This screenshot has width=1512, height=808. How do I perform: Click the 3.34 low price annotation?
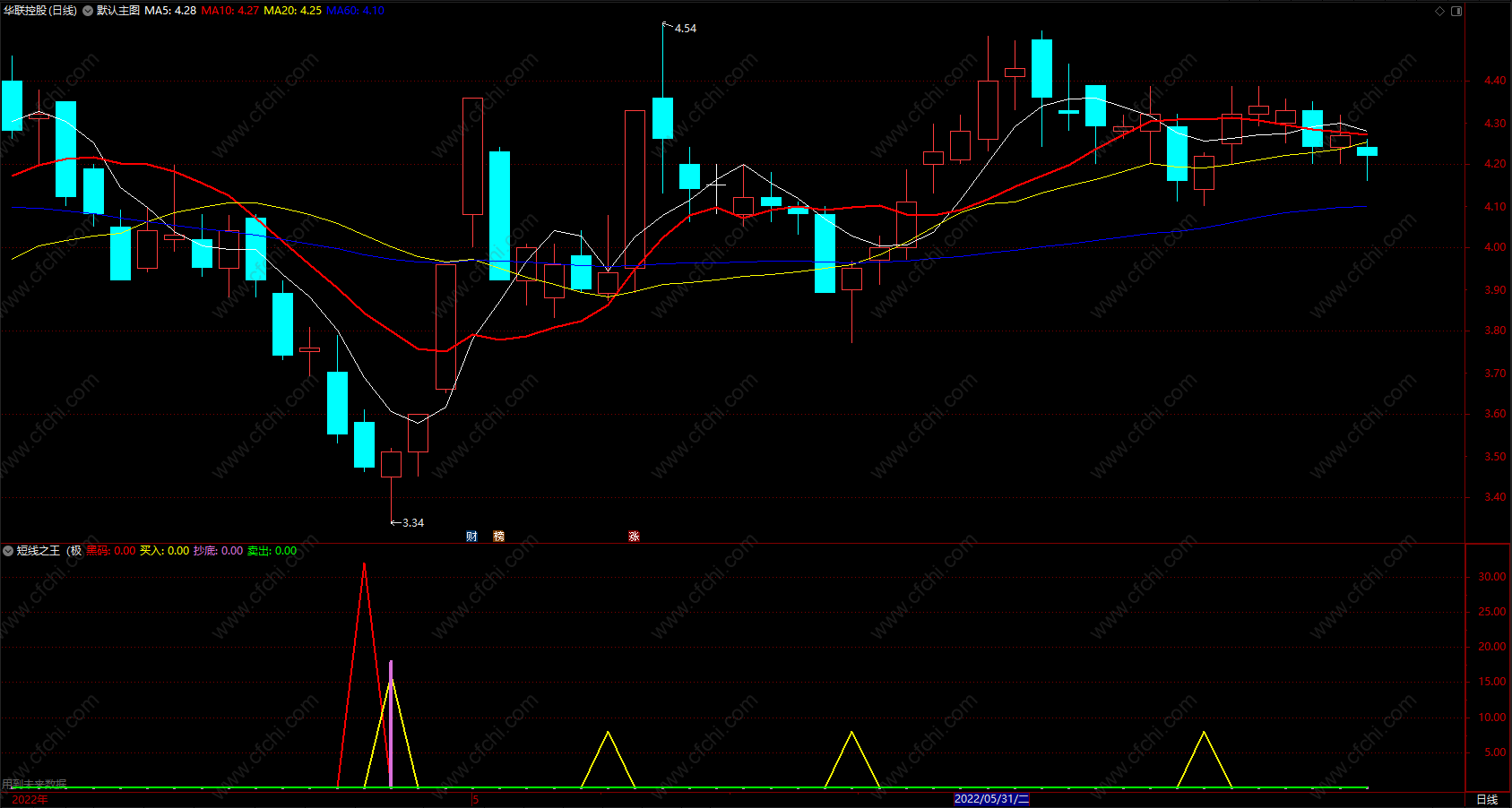[x=413, y=523]
